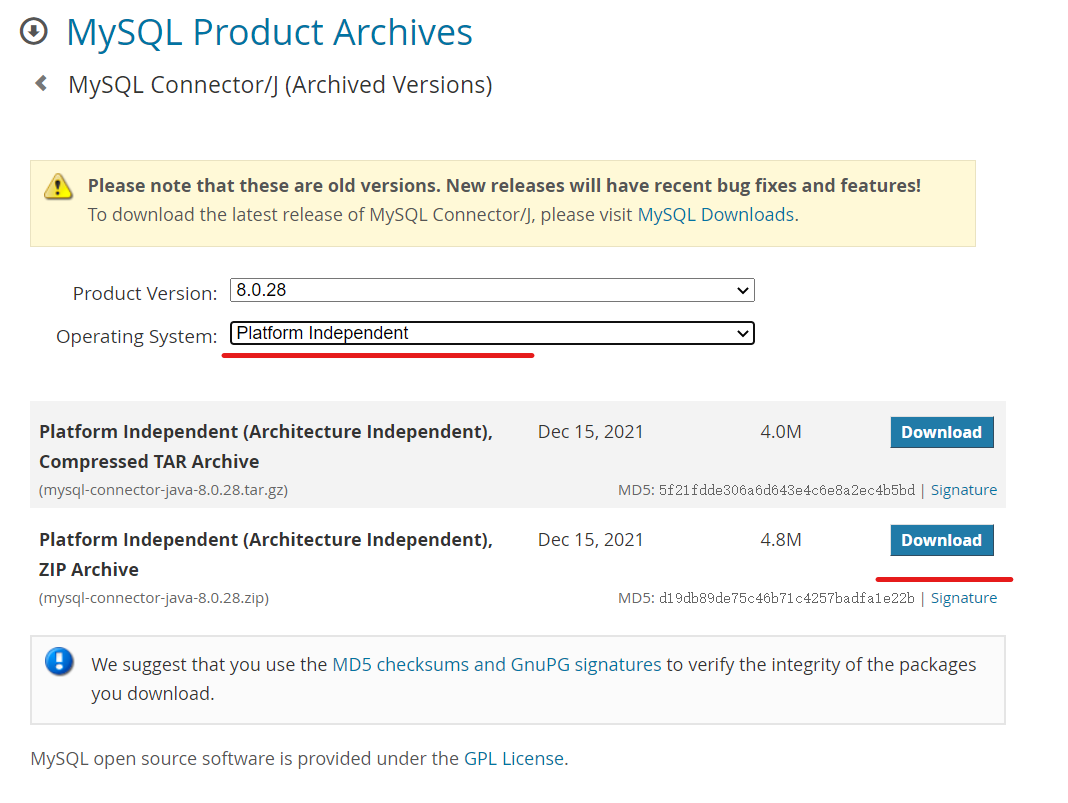
Task: Expand the Operating System dropdown
Action: coord(492,333)
